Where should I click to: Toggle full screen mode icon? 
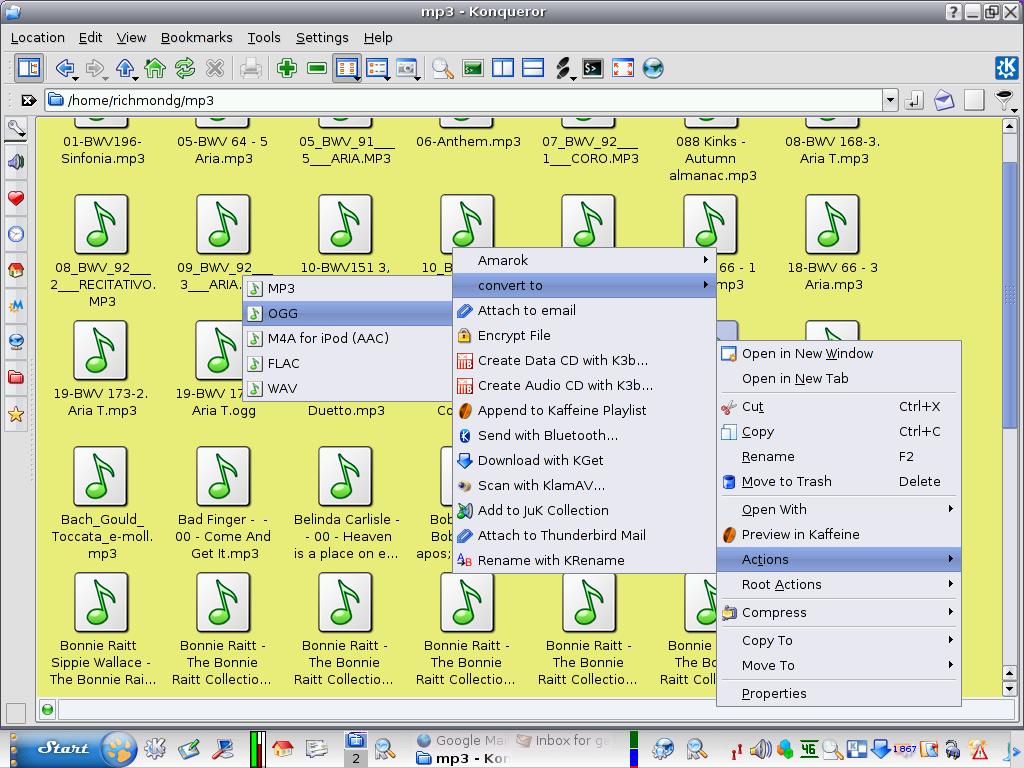point(623,68)
